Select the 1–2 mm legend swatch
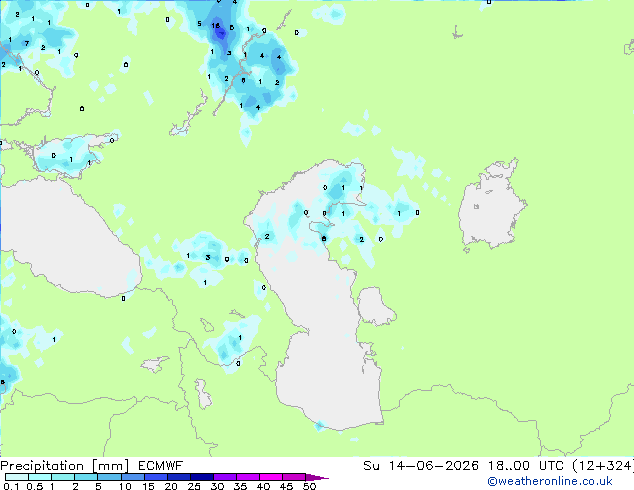Viewport: 634px width, 490px height. [x=63, y=477]
